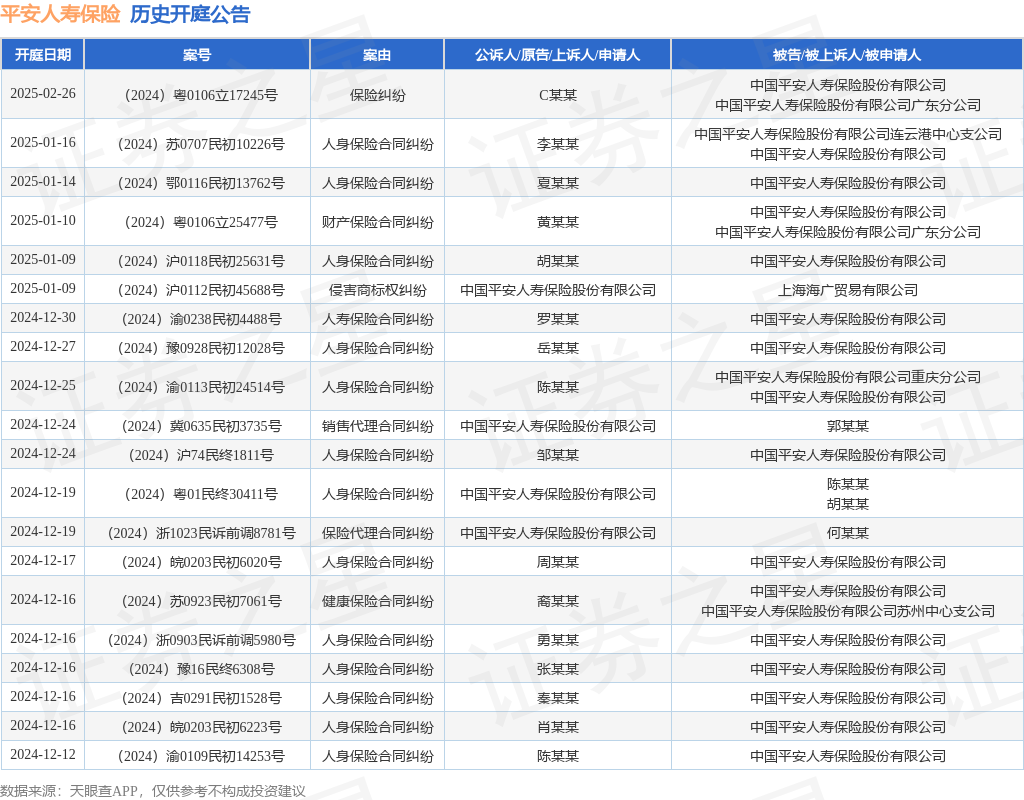Click plaintiff C某某

click(558, 95)
